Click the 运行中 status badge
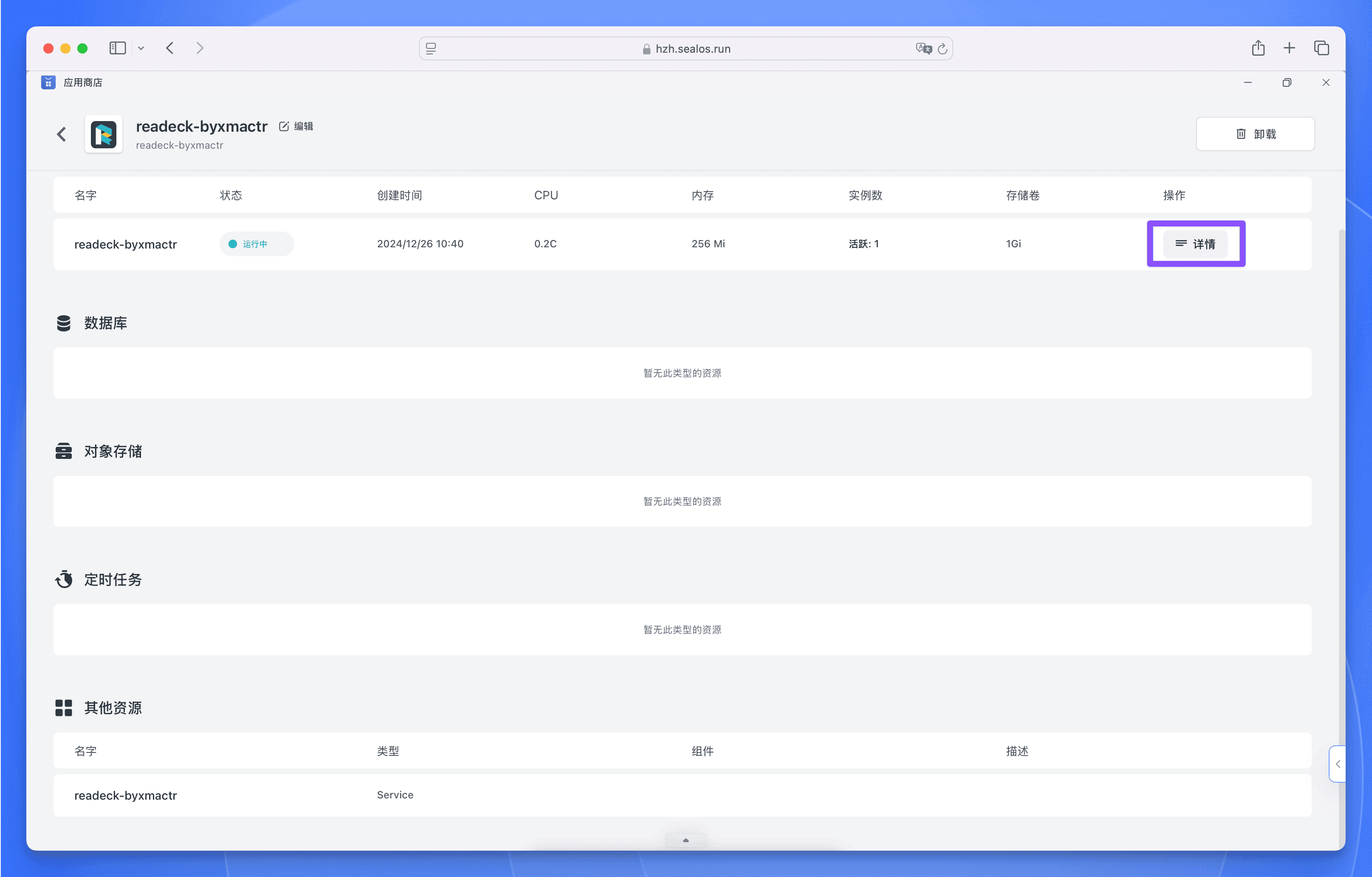Image resolution: width=1372 pixels, height=877 pixels. 257,244
